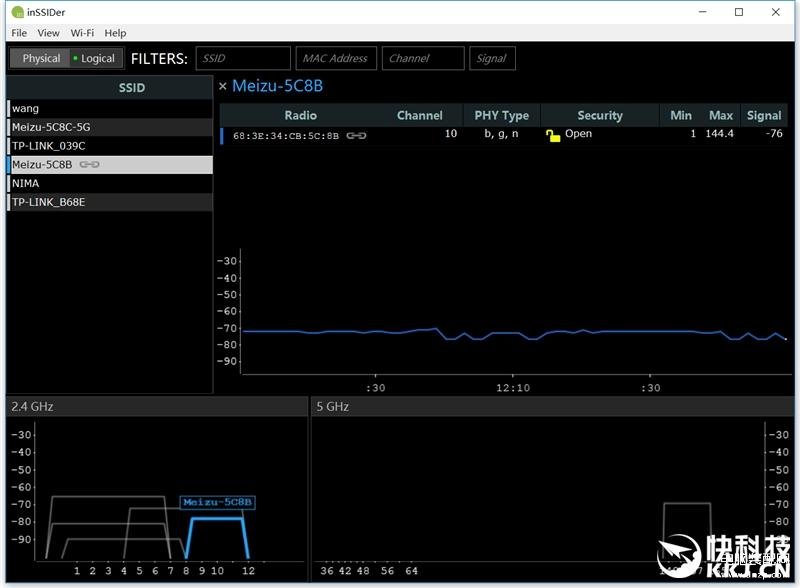Open the Help menu

pyautogui.click(x=115, y=33)
